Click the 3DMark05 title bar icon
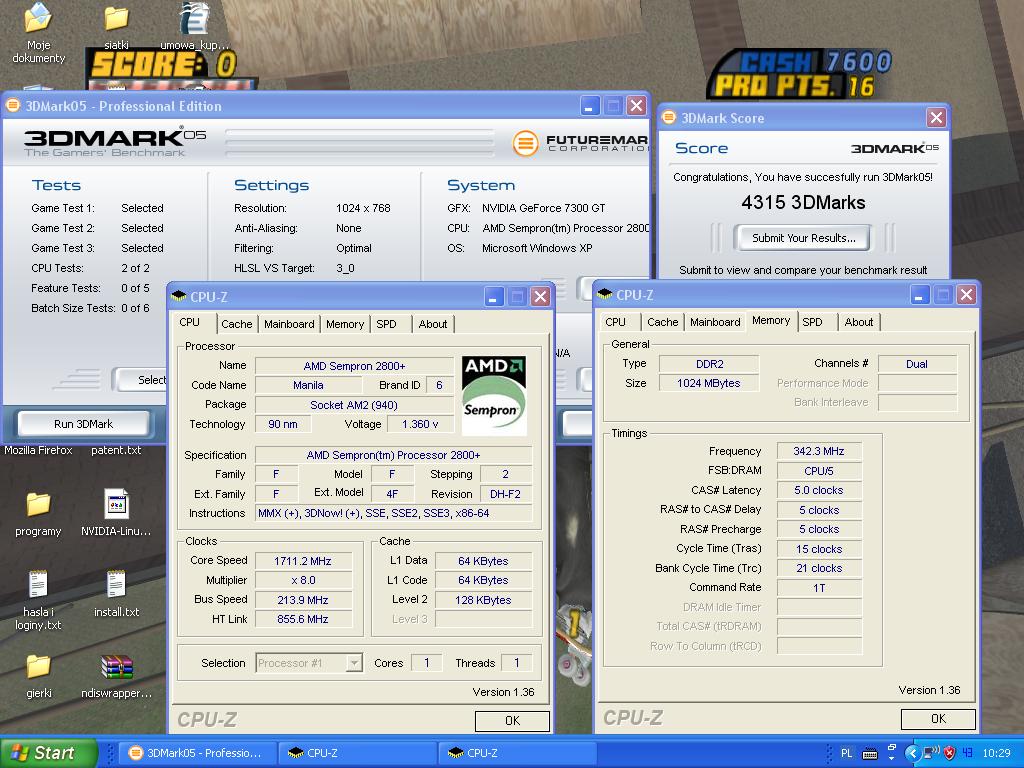The height and width of the screenshot is (768, 1024). (x=12, y=106)
